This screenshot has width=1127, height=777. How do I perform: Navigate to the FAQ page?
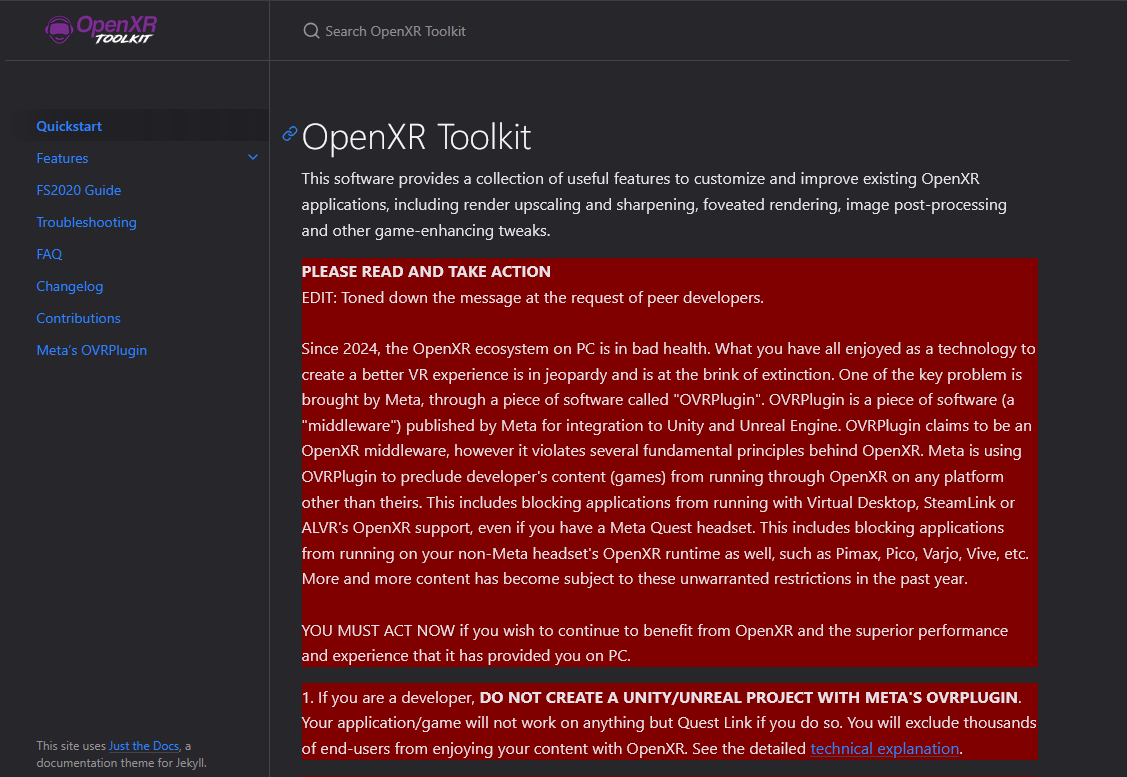[x=49, y=254]
